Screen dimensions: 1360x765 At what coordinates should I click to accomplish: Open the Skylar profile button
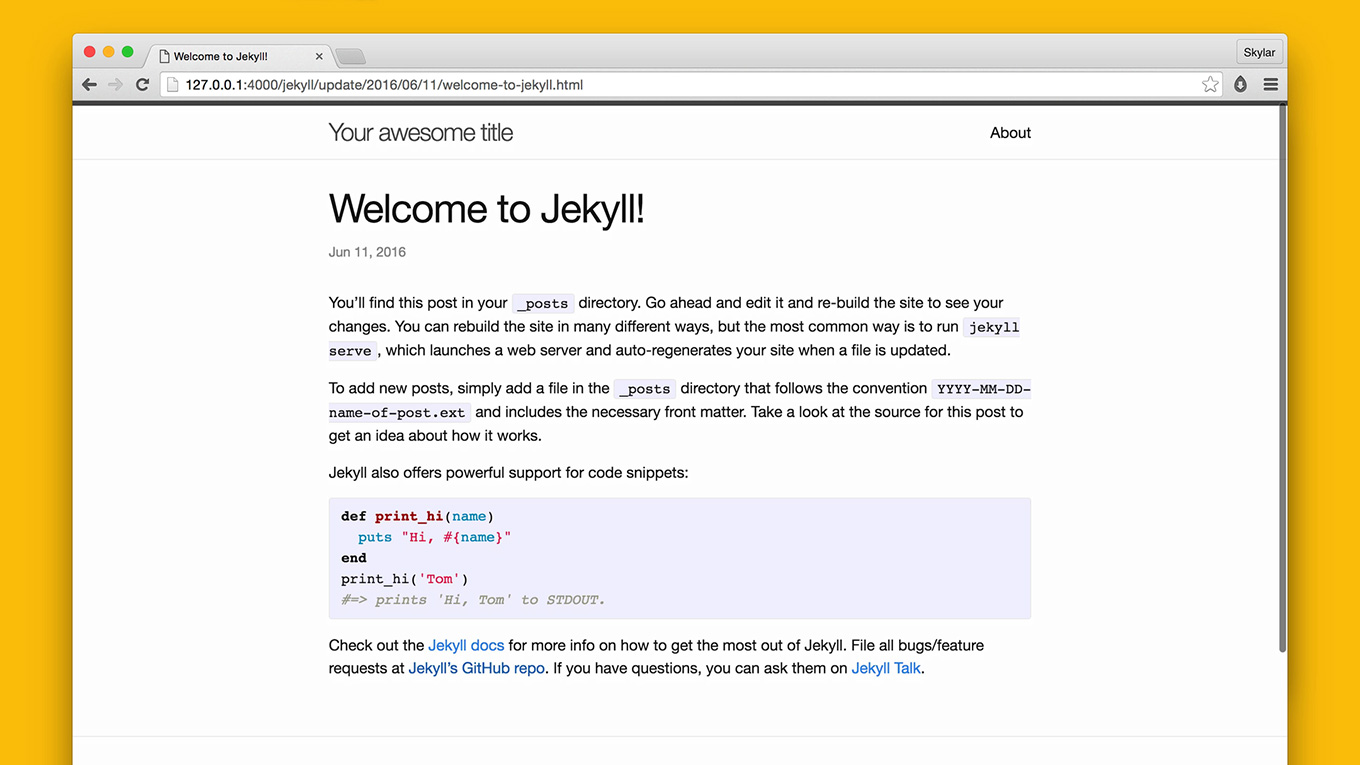tap(1258, 53)
